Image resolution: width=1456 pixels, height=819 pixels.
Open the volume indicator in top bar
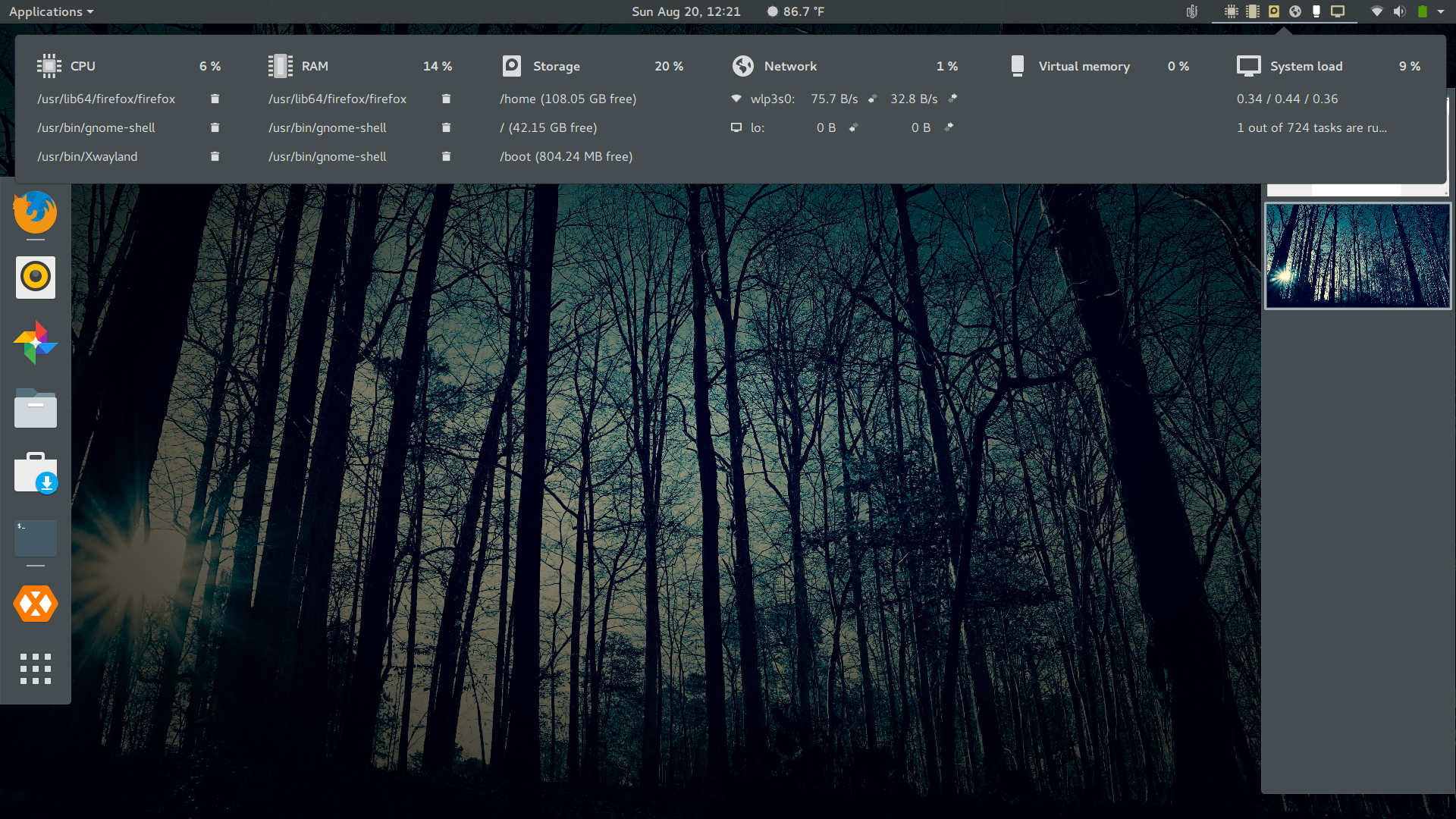1399,11
